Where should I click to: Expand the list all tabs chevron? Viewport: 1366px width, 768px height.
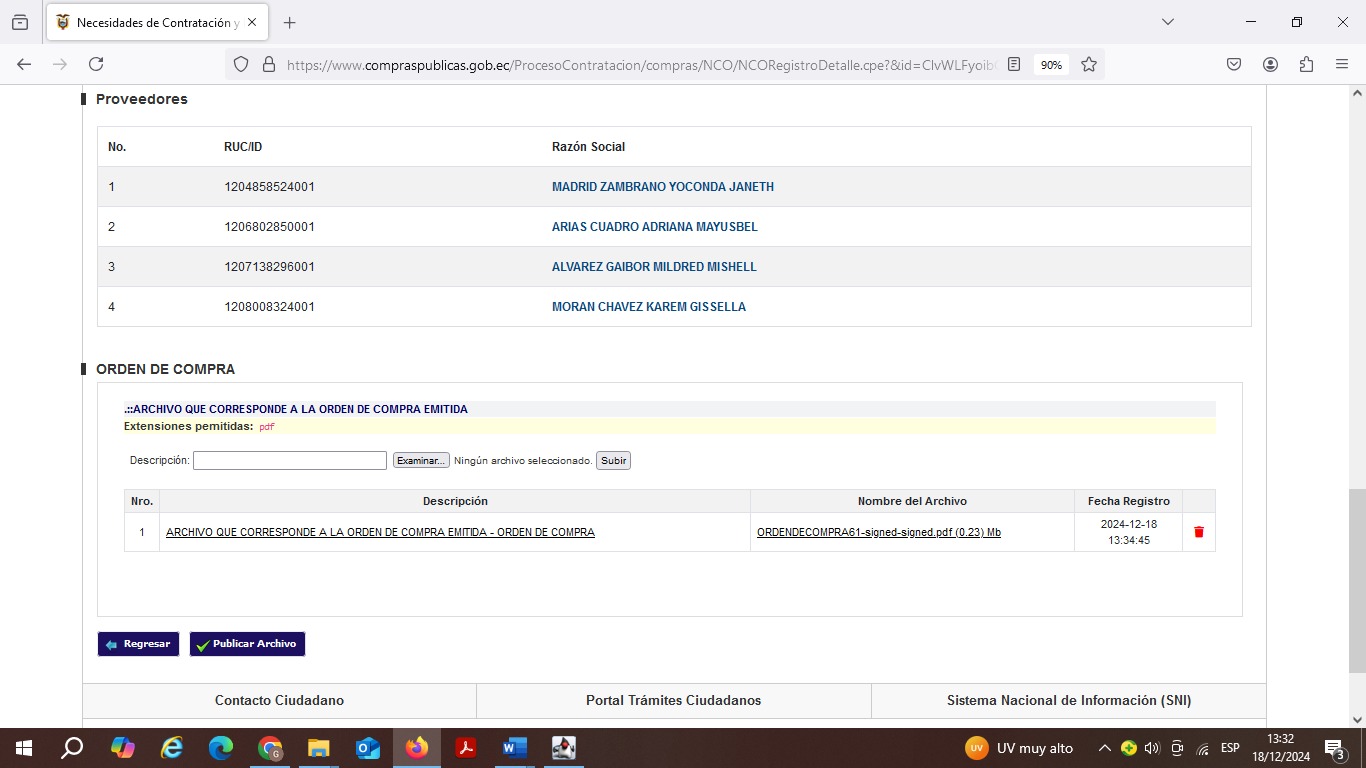1167,22
